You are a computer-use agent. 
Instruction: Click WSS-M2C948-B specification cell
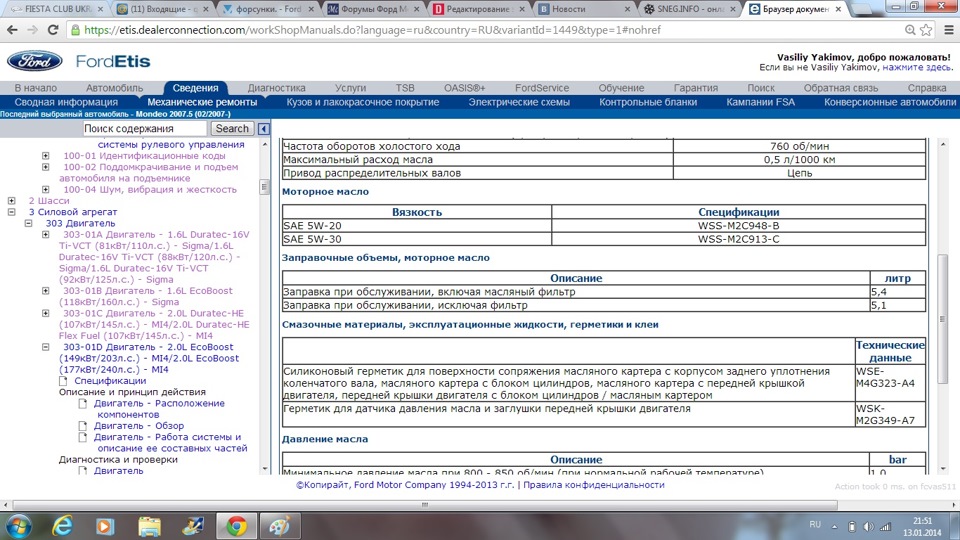pos(738,225)
